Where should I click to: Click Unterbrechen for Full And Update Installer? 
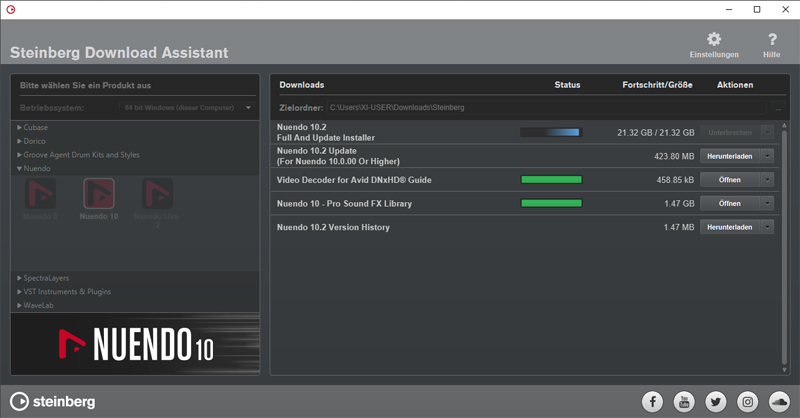730,133
